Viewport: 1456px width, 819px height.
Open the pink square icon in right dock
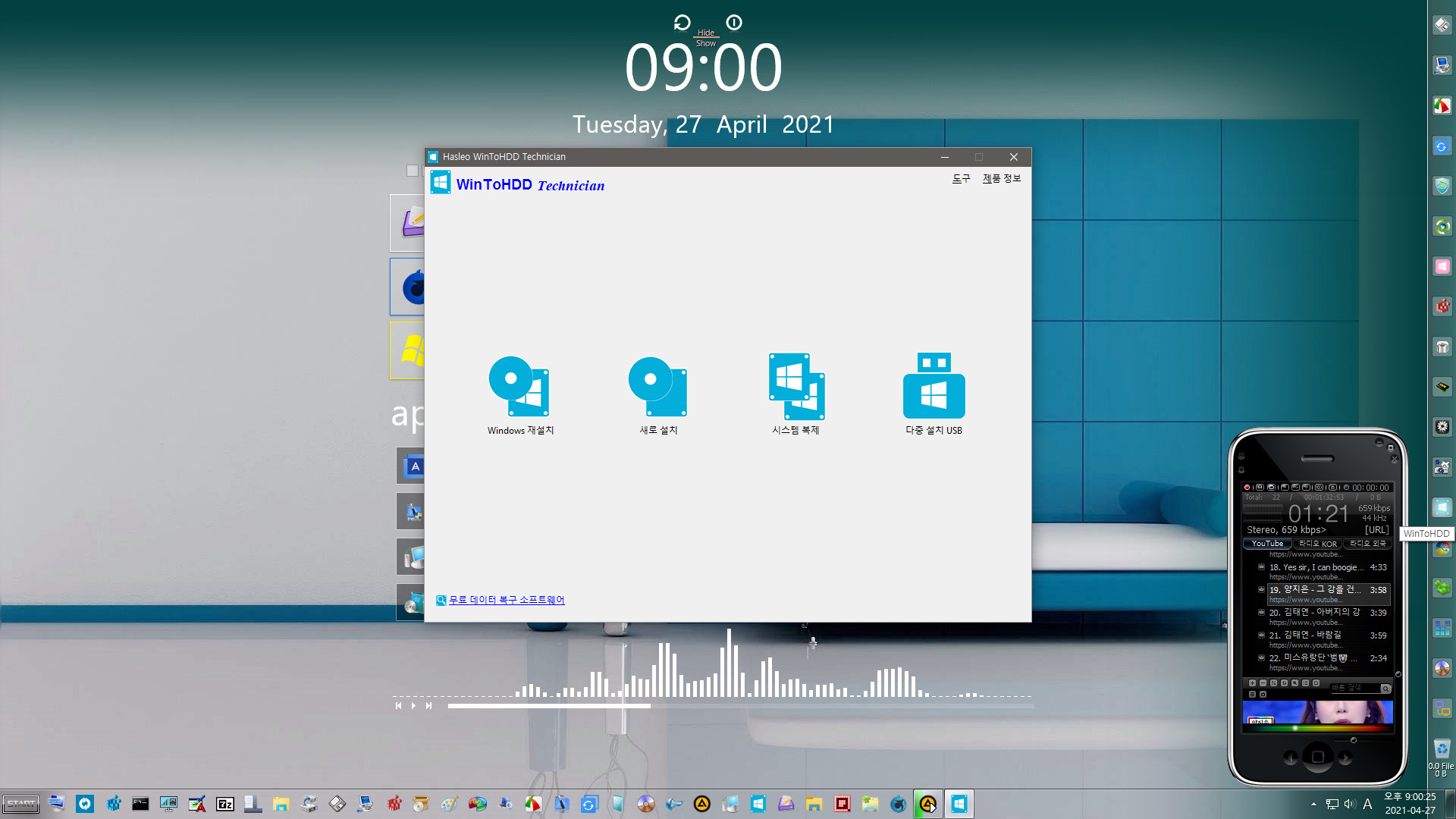coord(1442,266)
